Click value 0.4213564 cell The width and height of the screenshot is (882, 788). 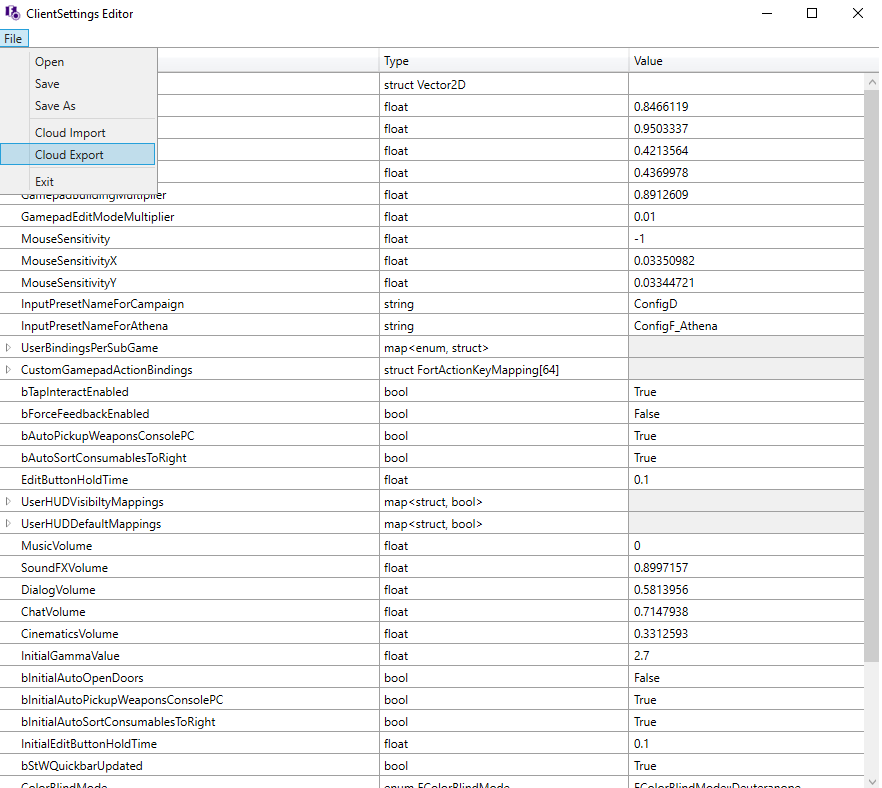[746, 150]
